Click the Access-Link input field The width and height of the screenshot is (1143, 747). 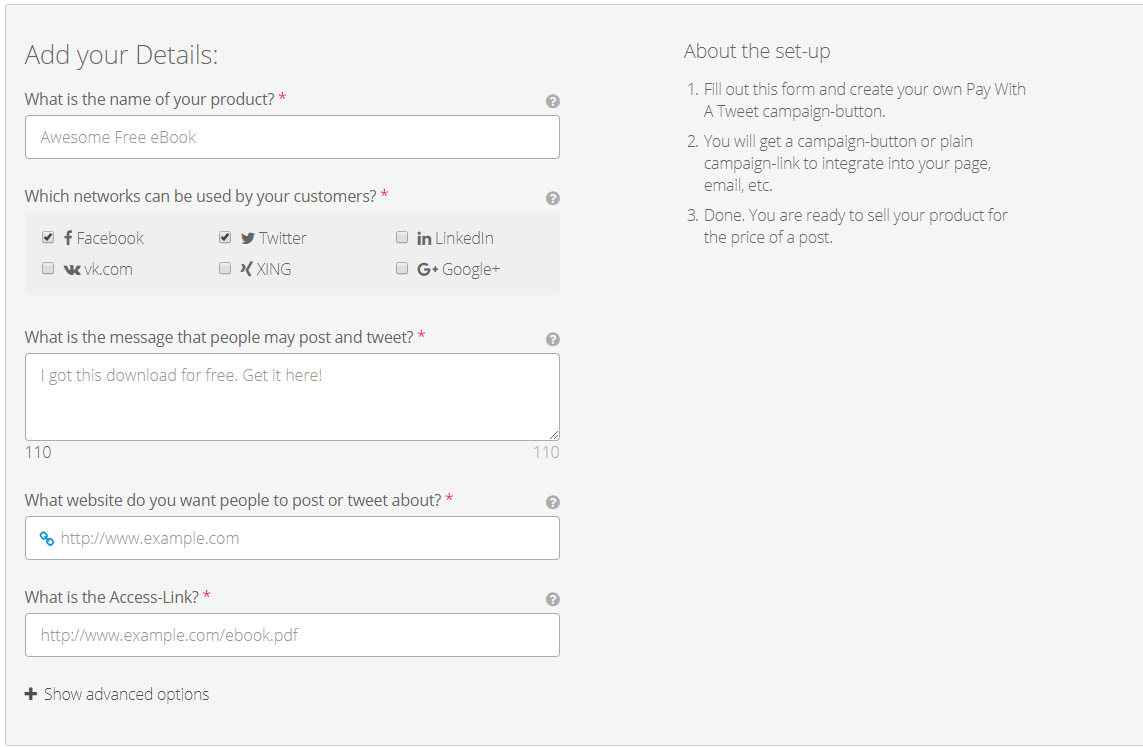[292, 635]
